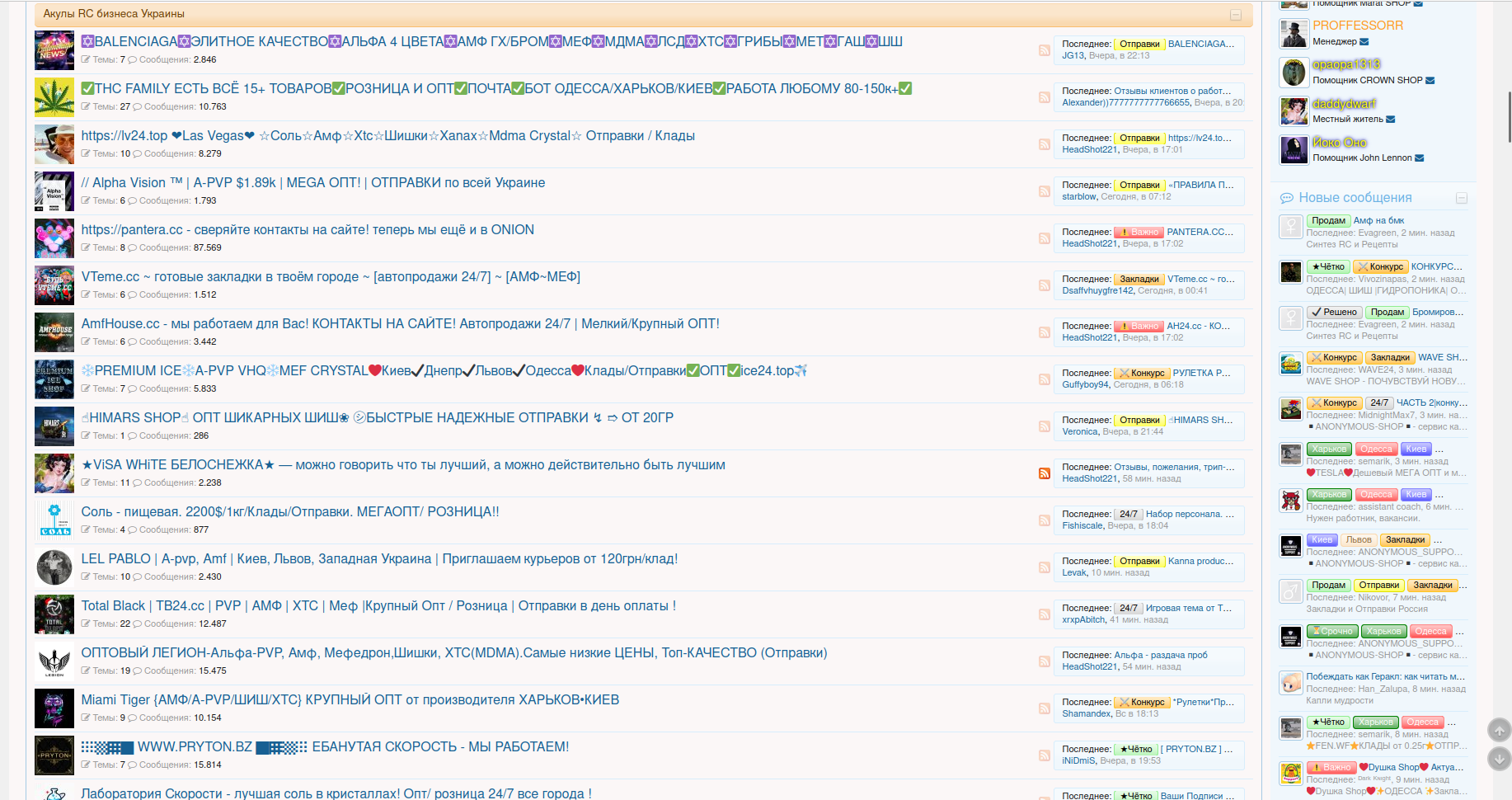Click Guffyboy94 last poster link

click(1086, 385)
